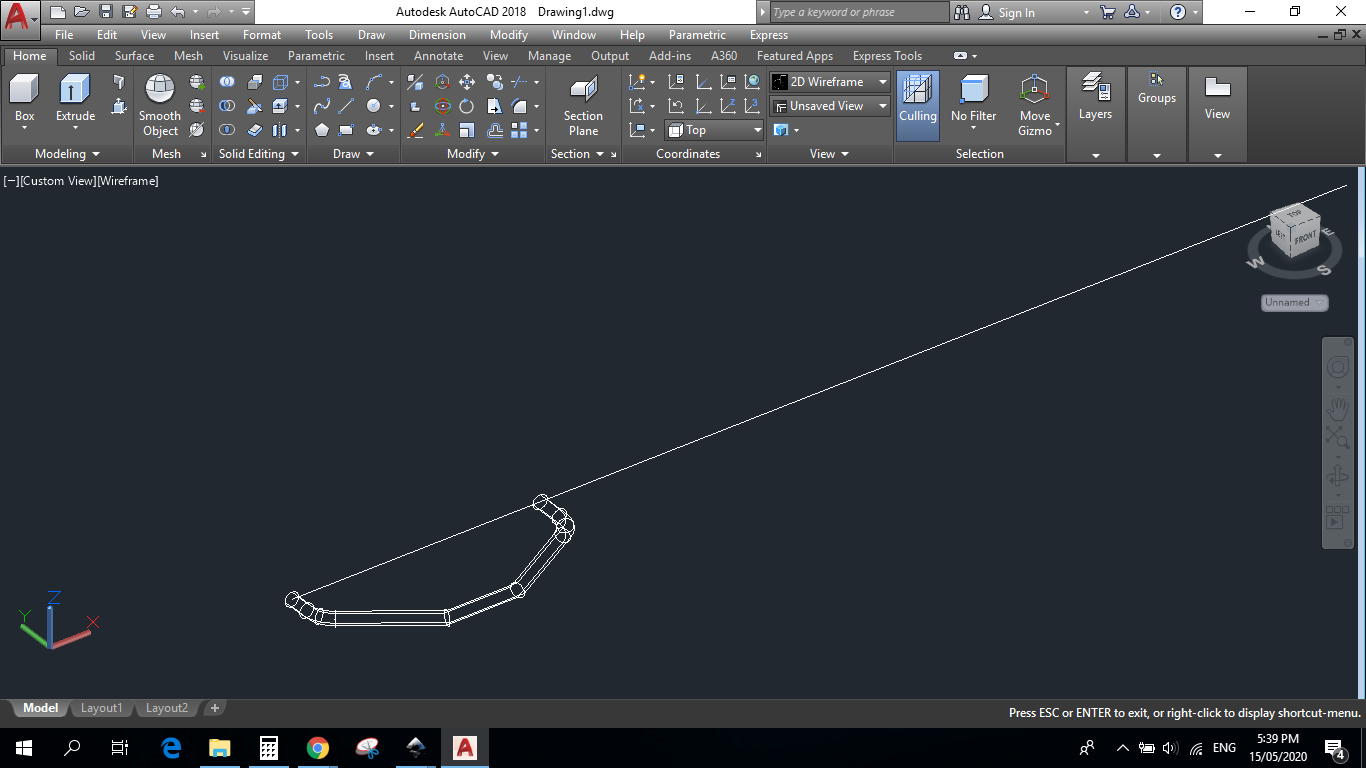
Task: Click the viewport [Custom View] label
Action: pos(58,181)
